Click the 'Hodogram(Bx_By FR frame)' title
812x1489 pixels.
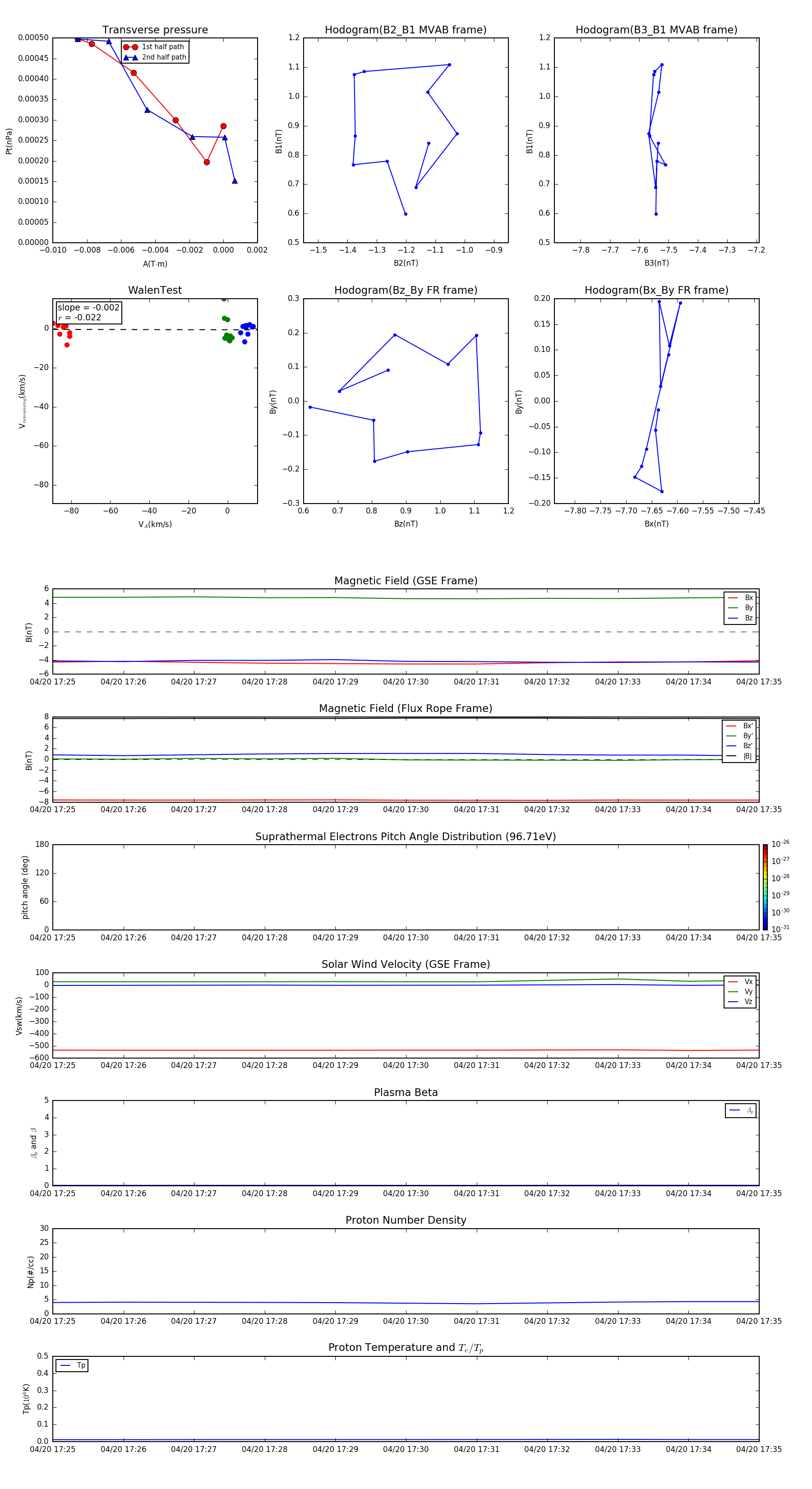click(x=656, y=290)
